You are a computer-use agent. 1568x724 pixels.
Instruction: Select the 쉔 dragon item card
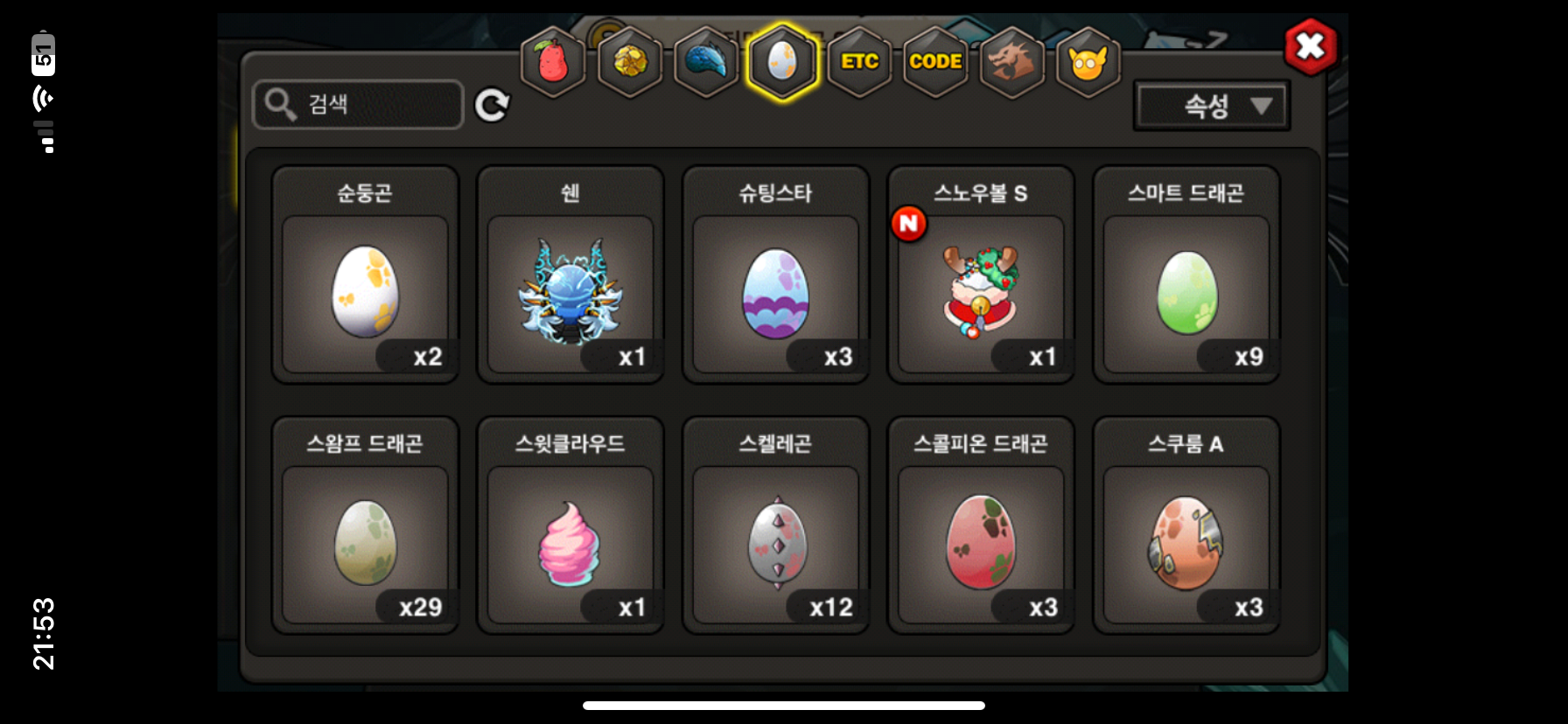[x=570, y=275]
